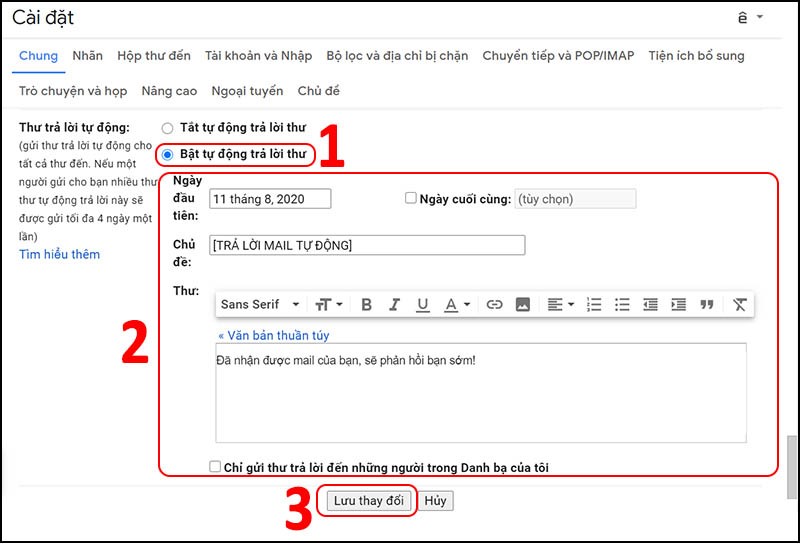Click the last day optional date field
Image resolution: width=800 pixels, height=547 pixels.
pyautogui.click(x=575, y=199)
